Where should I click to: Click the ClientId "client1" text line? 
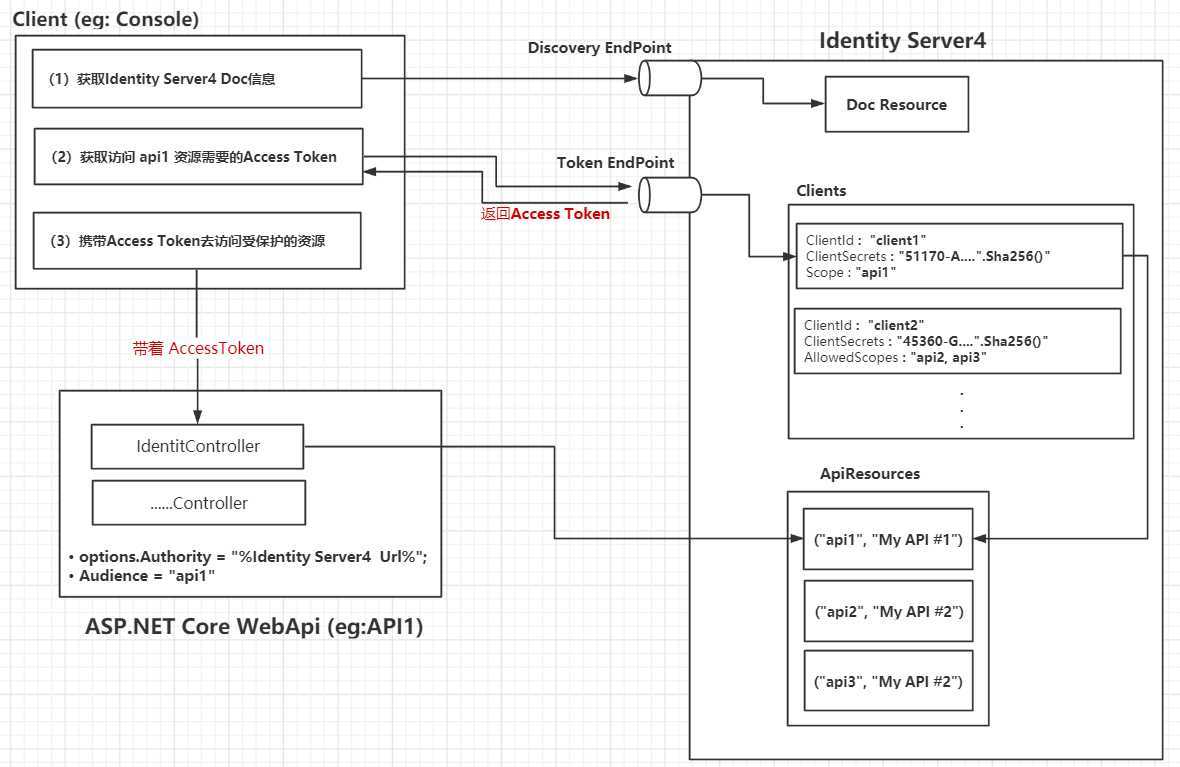click(865, 240)
